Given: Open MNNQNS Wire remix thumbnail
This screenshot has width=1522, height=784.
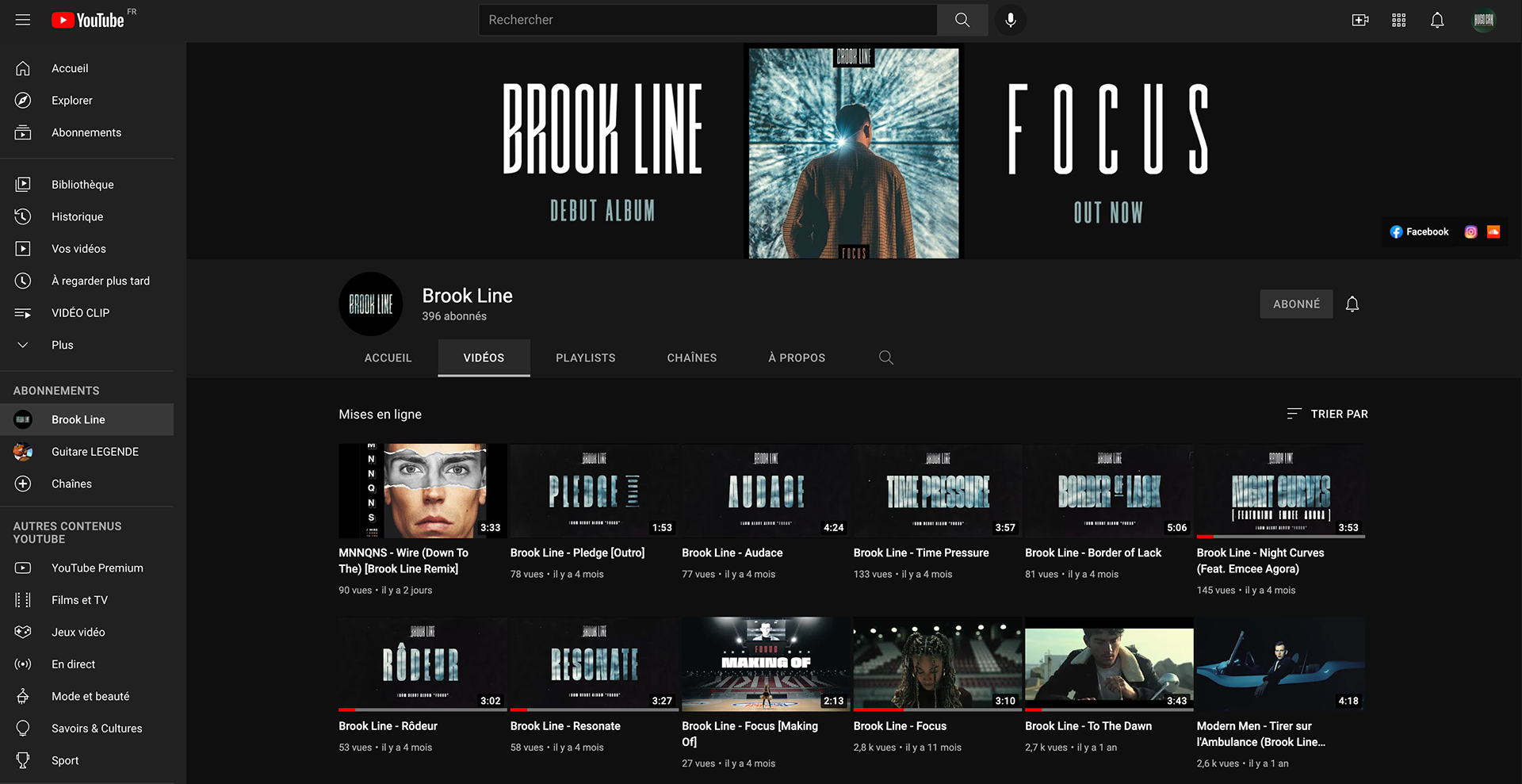Looking at the screenshot, I should (423, 491).
